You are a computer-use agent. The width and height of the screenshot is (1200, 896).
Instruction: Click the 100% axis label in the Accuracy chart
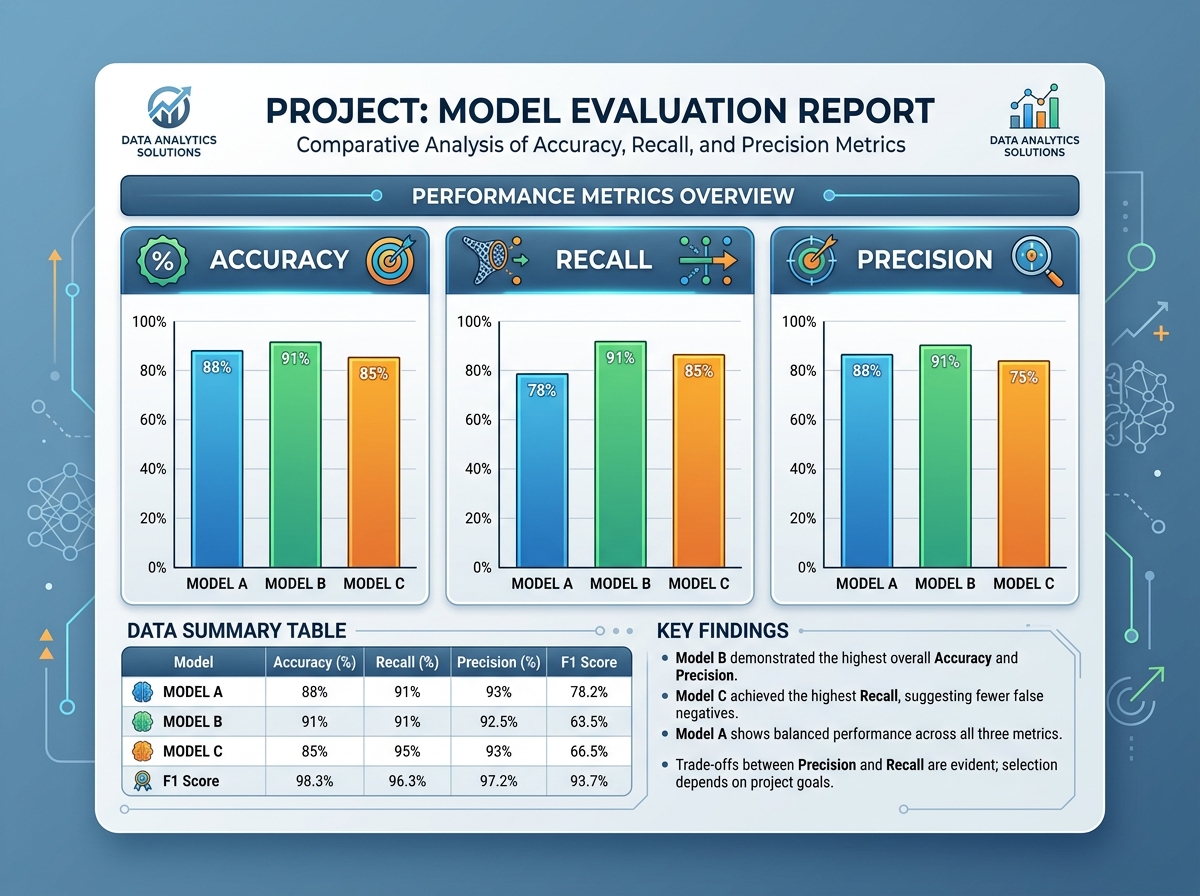148,322
